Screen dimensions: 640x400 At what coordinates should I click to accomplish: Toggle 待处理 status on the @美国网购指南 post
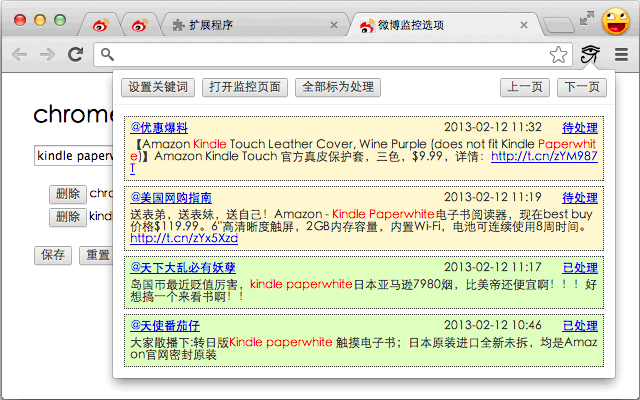580,198
